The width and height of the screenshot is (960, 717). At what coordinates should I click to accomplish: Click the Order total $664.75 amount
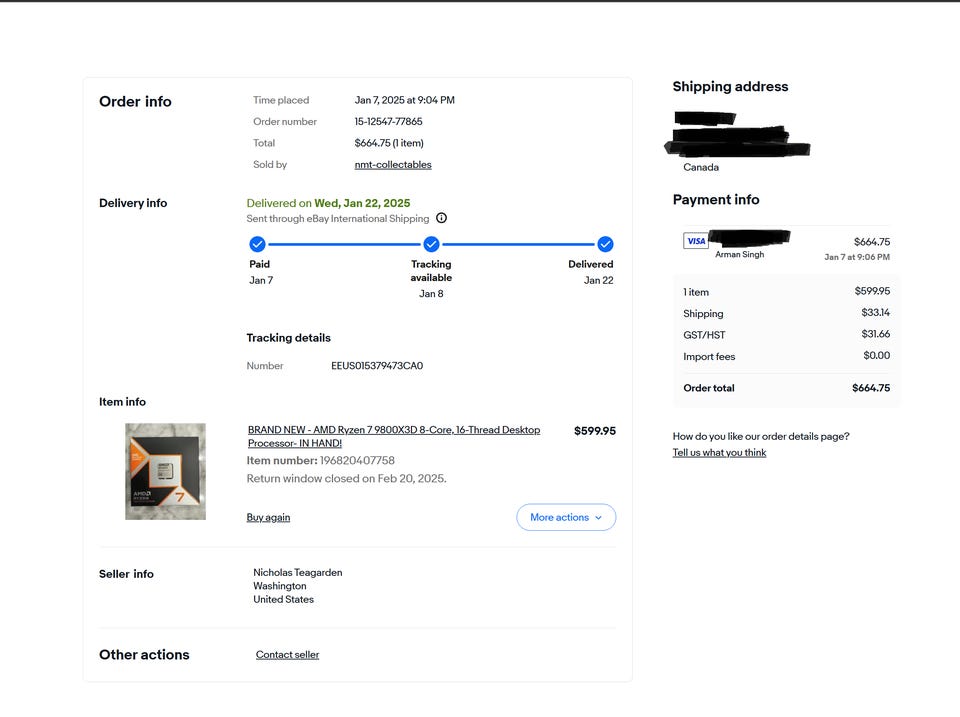[871, 388]
